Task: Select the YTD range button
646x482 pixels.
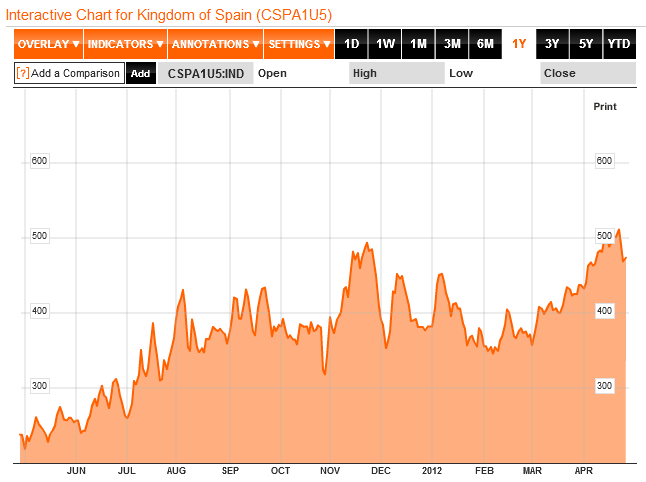Action: 619,44
